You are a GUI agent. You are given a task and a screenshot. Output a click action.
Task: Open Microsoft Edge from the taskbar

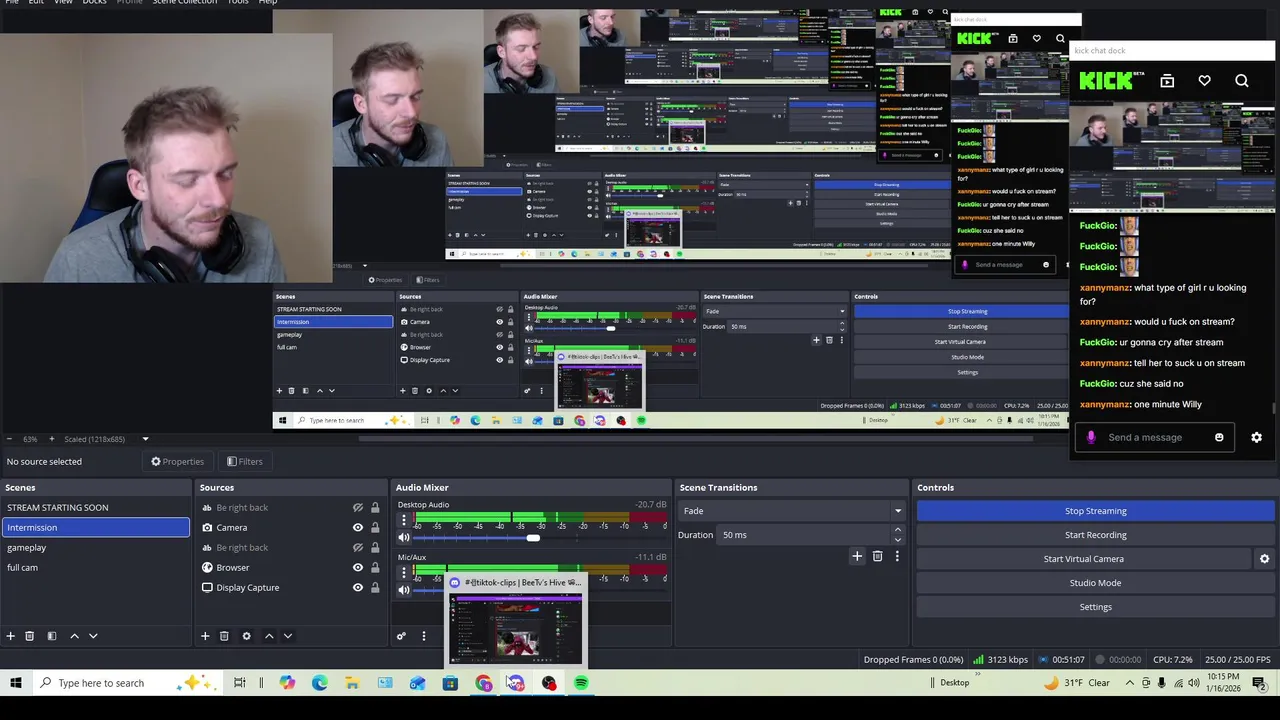click(319, 683)
